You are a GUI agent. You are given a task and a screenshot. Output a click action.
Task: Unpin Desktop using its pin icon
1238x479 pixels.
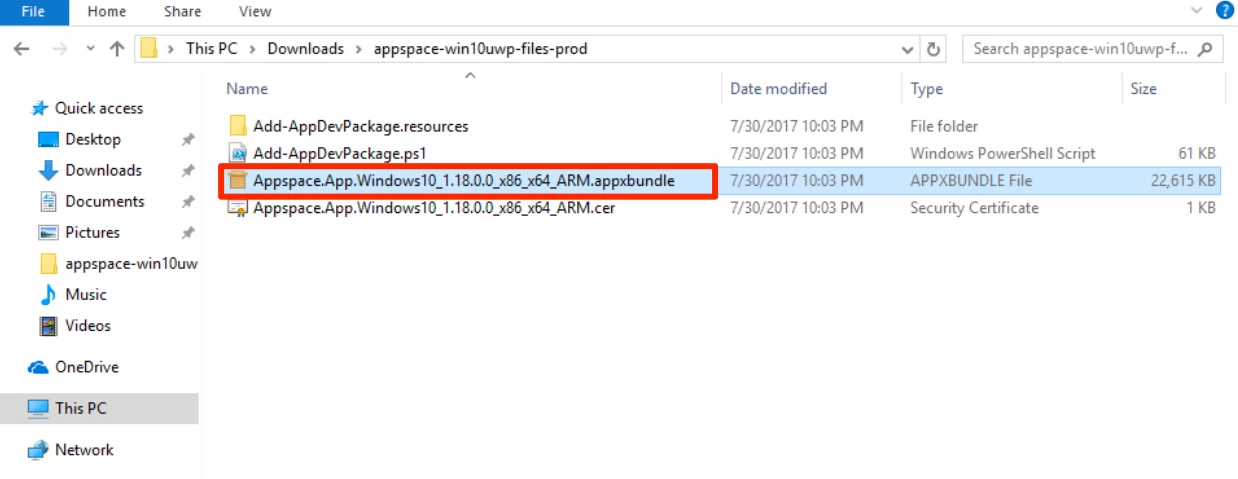[187, 139]
